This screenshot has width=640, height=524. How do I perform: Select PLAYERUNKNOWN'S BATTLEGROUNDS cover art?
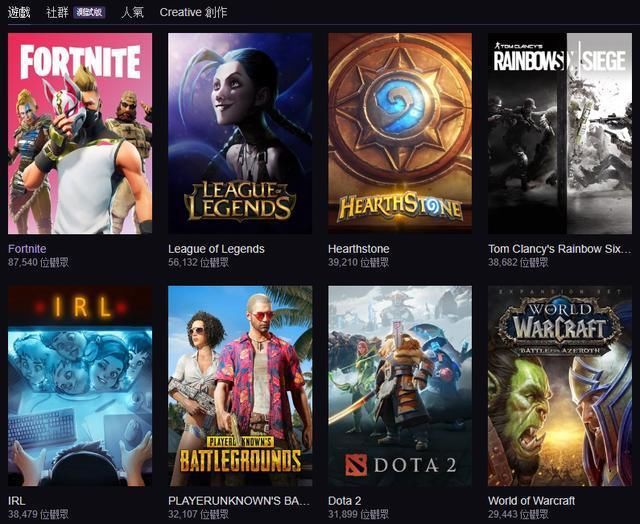(240, 386)
